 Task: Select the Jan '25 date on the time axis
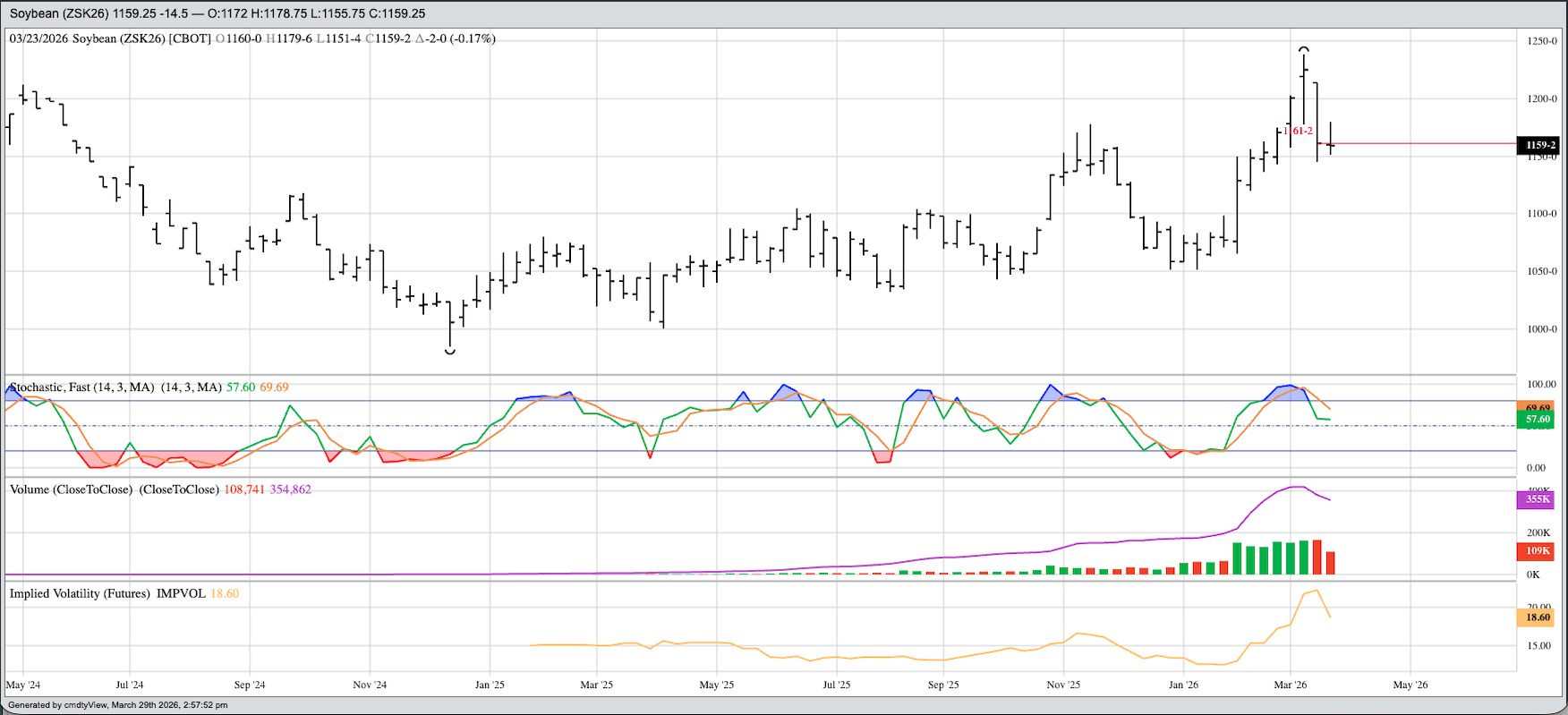(x=490, y=685)
